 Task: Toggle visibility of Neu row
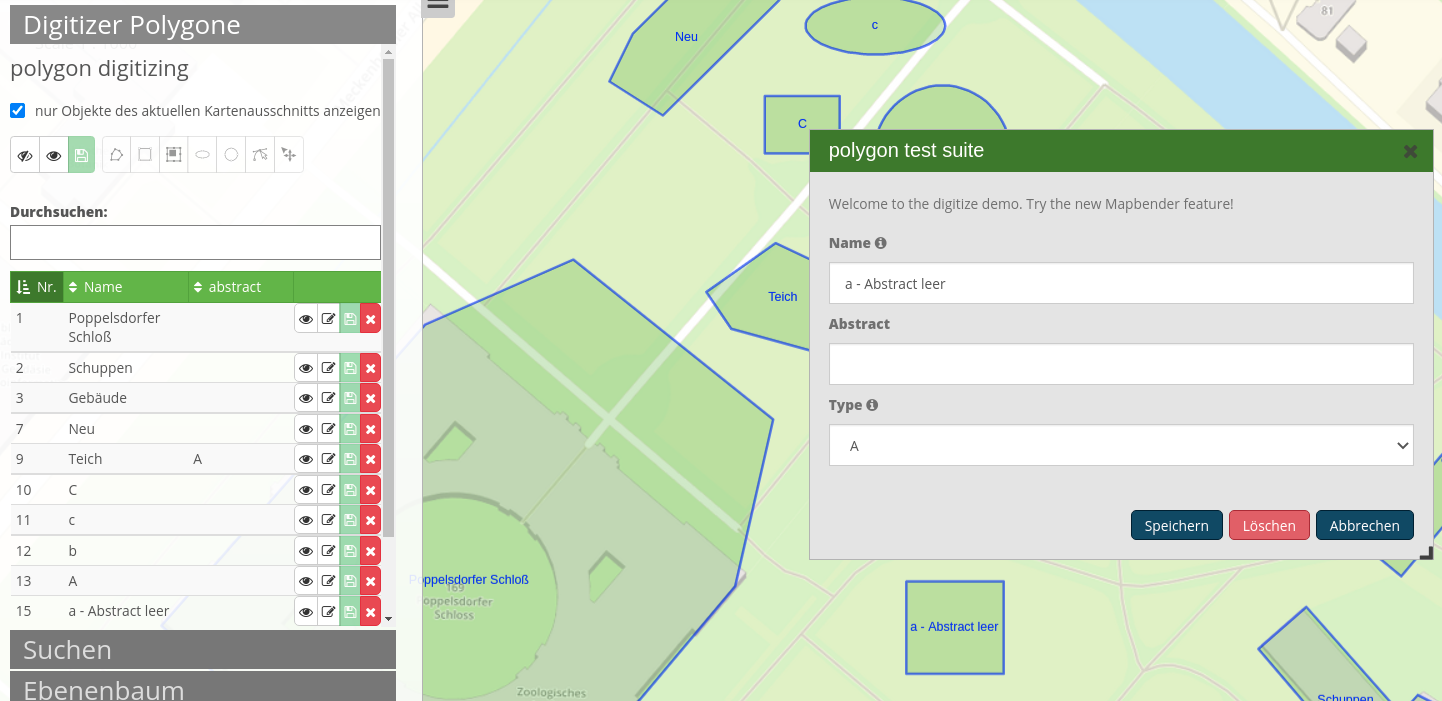[306, 429]
